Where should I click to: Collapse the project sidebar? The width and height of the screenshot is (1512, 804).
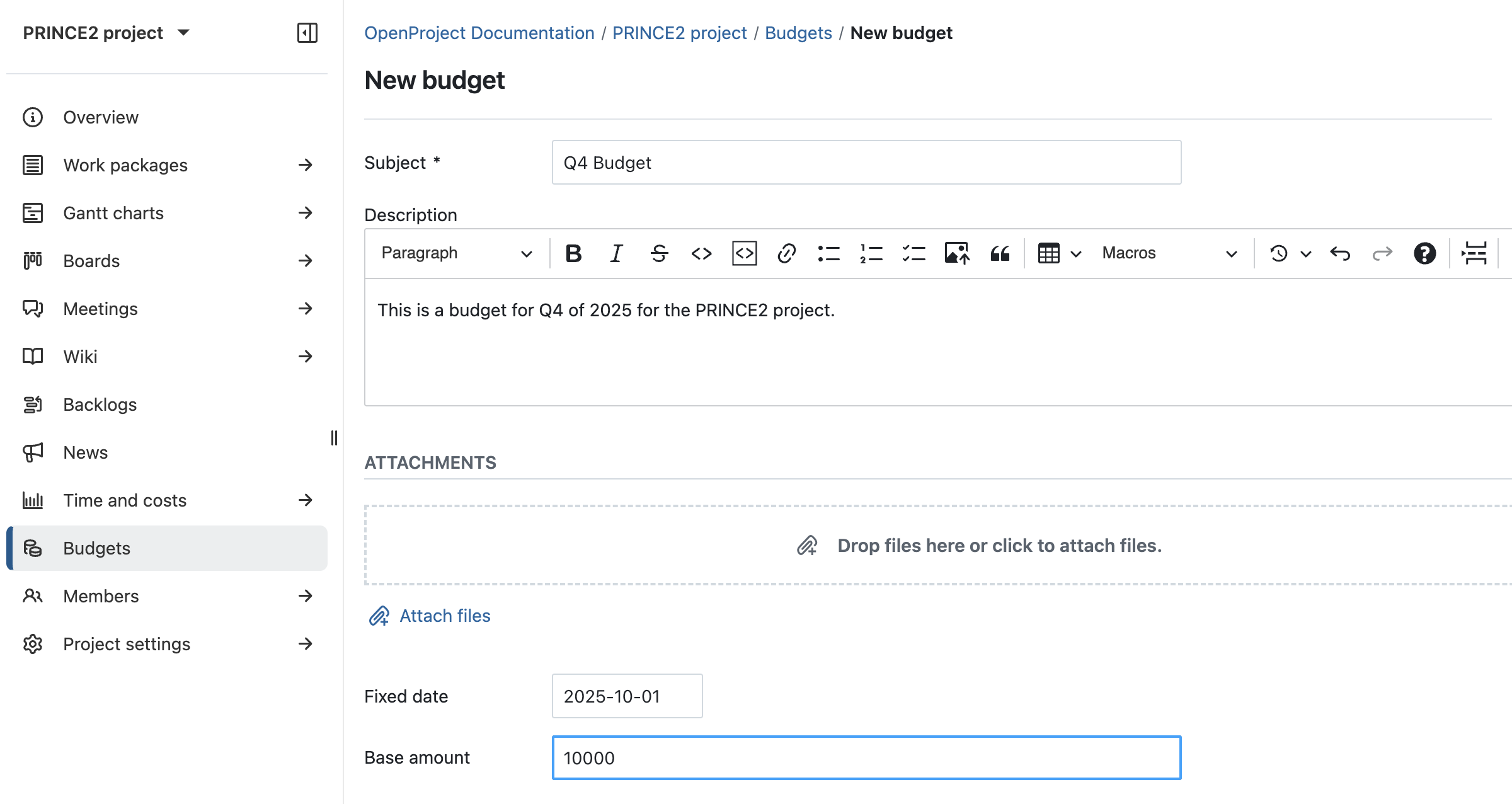[308, 33]
